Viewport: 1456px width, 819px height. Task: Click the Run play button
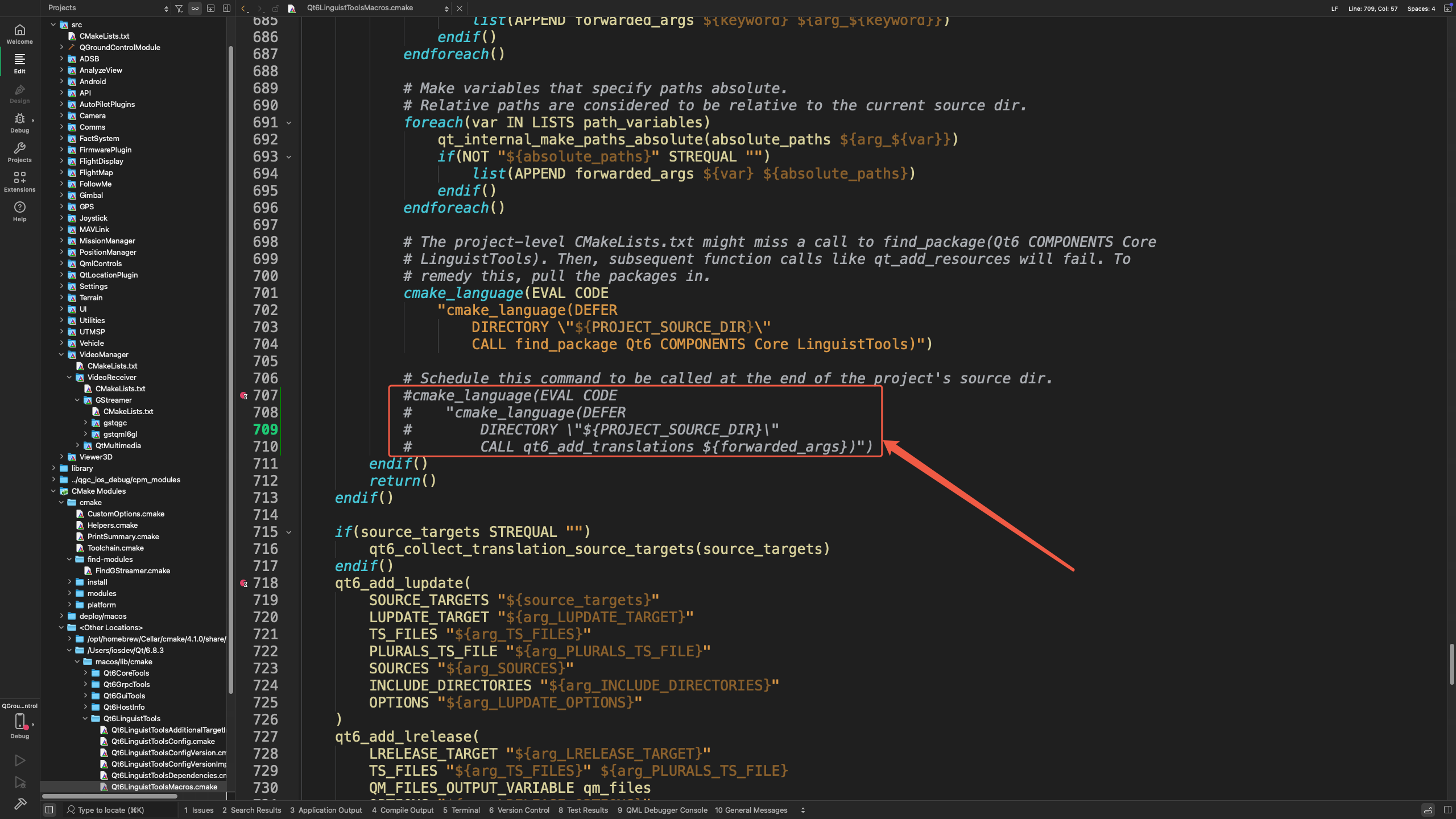pyautogui.click(x=20, y=760)
